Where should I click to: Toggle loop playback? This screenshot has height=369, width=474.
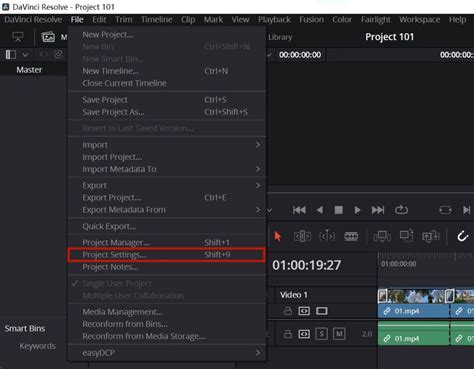click(x=401, y=210)
